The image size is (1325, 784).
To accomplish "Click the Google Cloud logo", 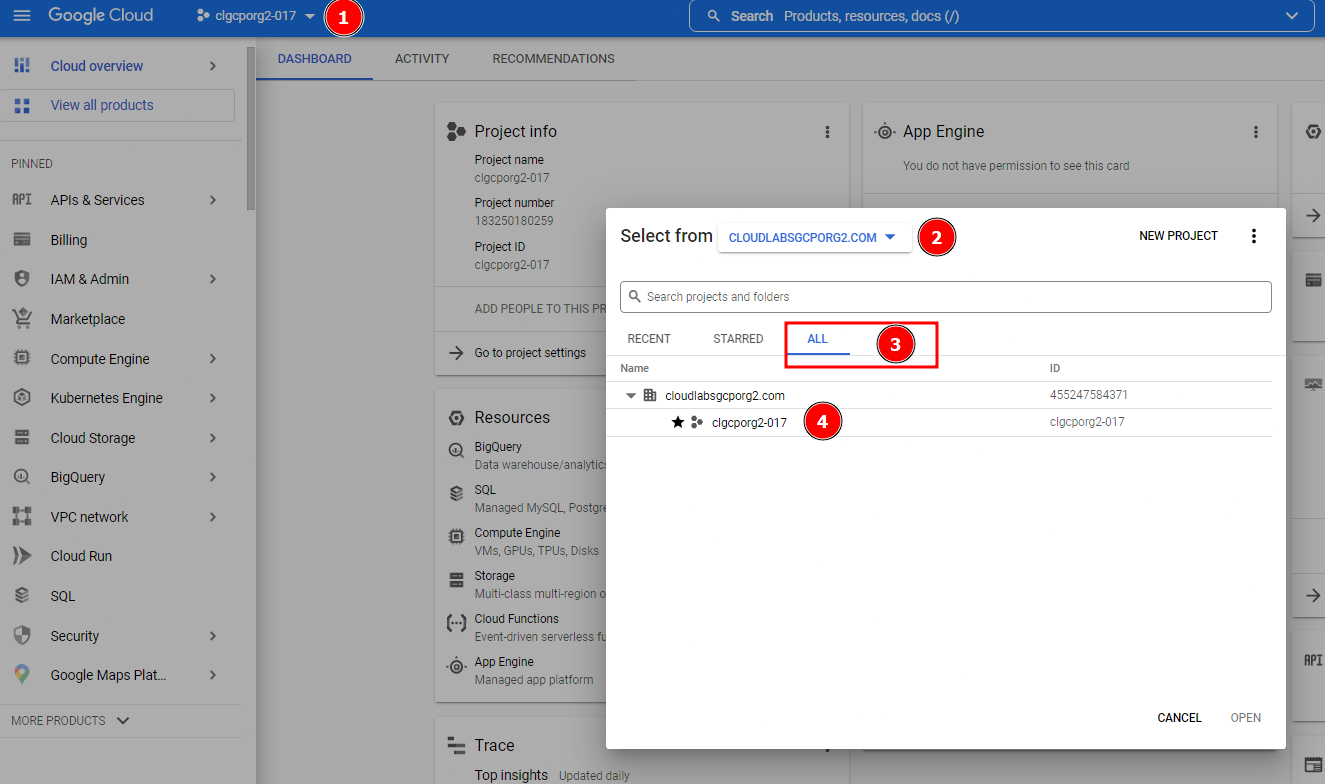I will pyautogui.click(x=101, y=16).
